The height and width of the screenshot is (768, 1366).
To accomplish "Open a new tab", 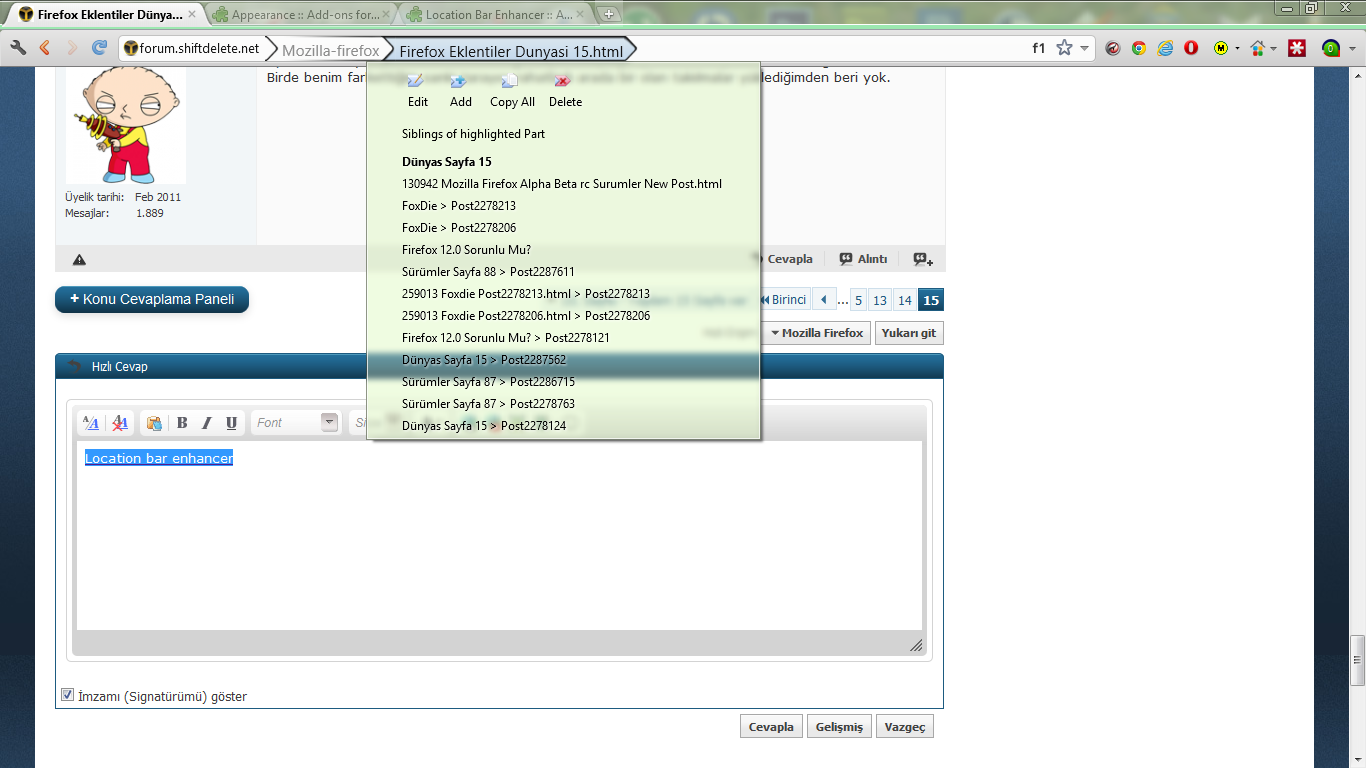I will pyautogui.click(x=609, y=14).
